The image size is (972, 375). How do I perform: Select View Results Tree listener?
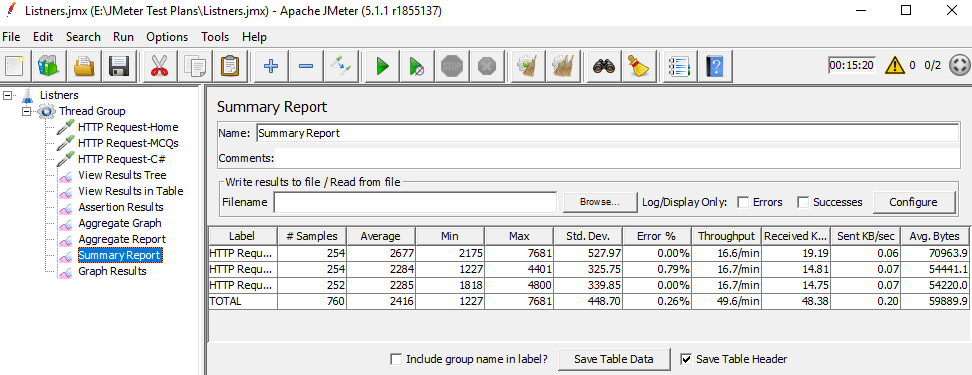(x=122, y=175)
